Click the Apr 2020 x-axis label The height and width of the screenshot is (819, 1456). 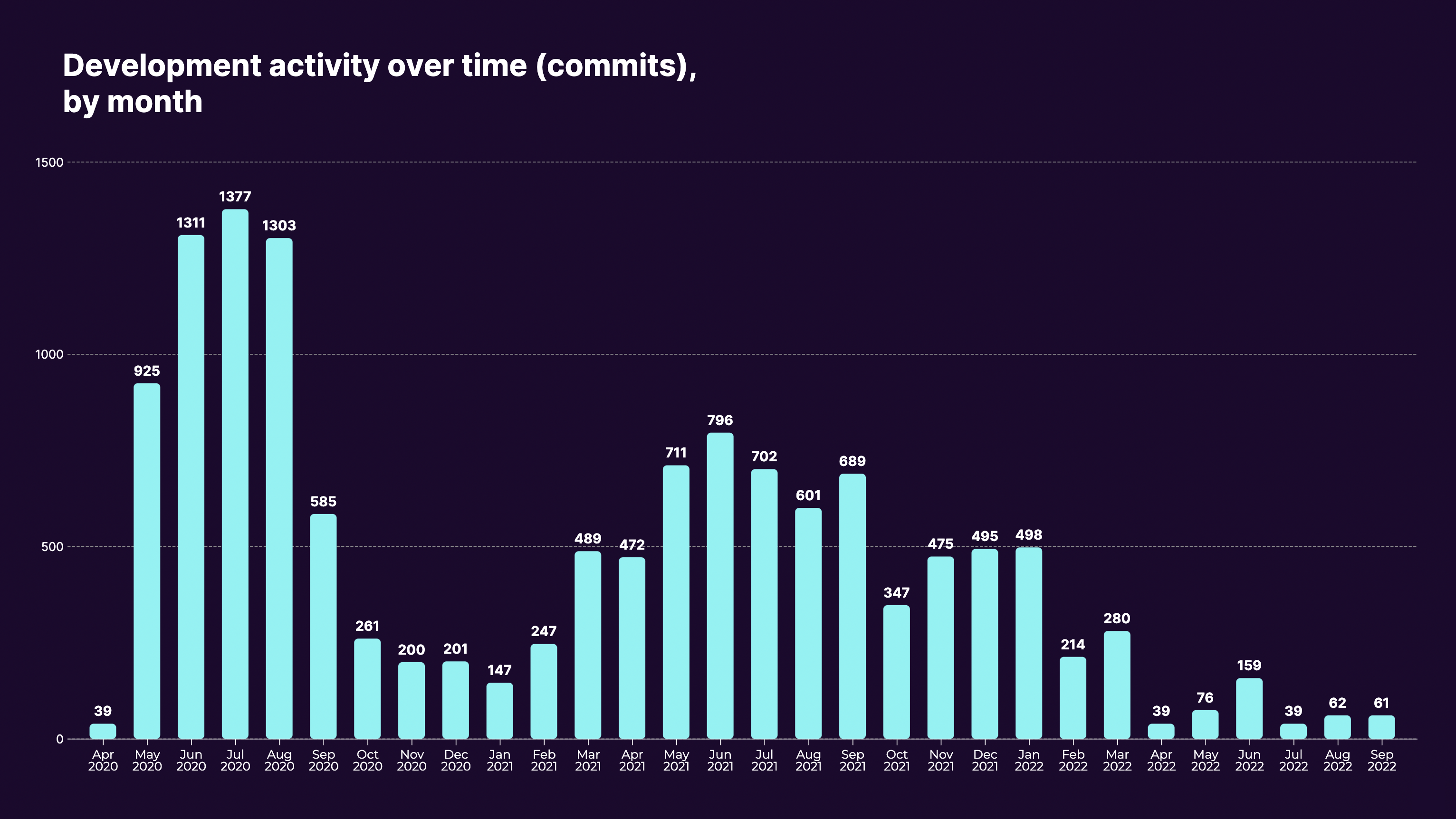point(102,760)
